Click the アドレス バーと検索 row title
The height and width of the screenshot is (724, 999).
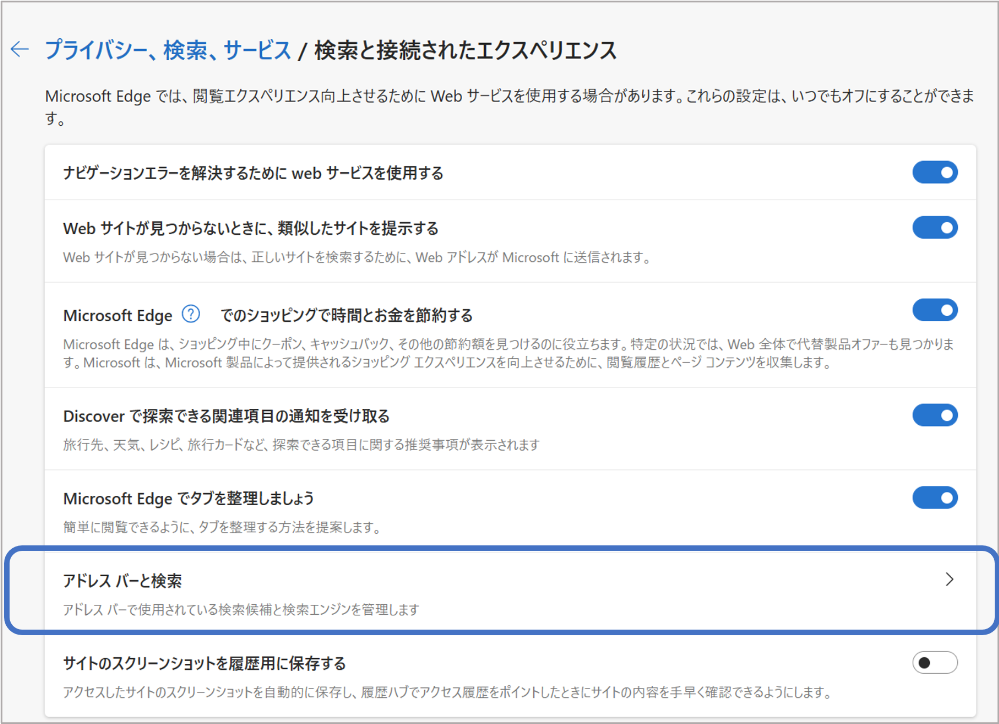tap(122, 581)
